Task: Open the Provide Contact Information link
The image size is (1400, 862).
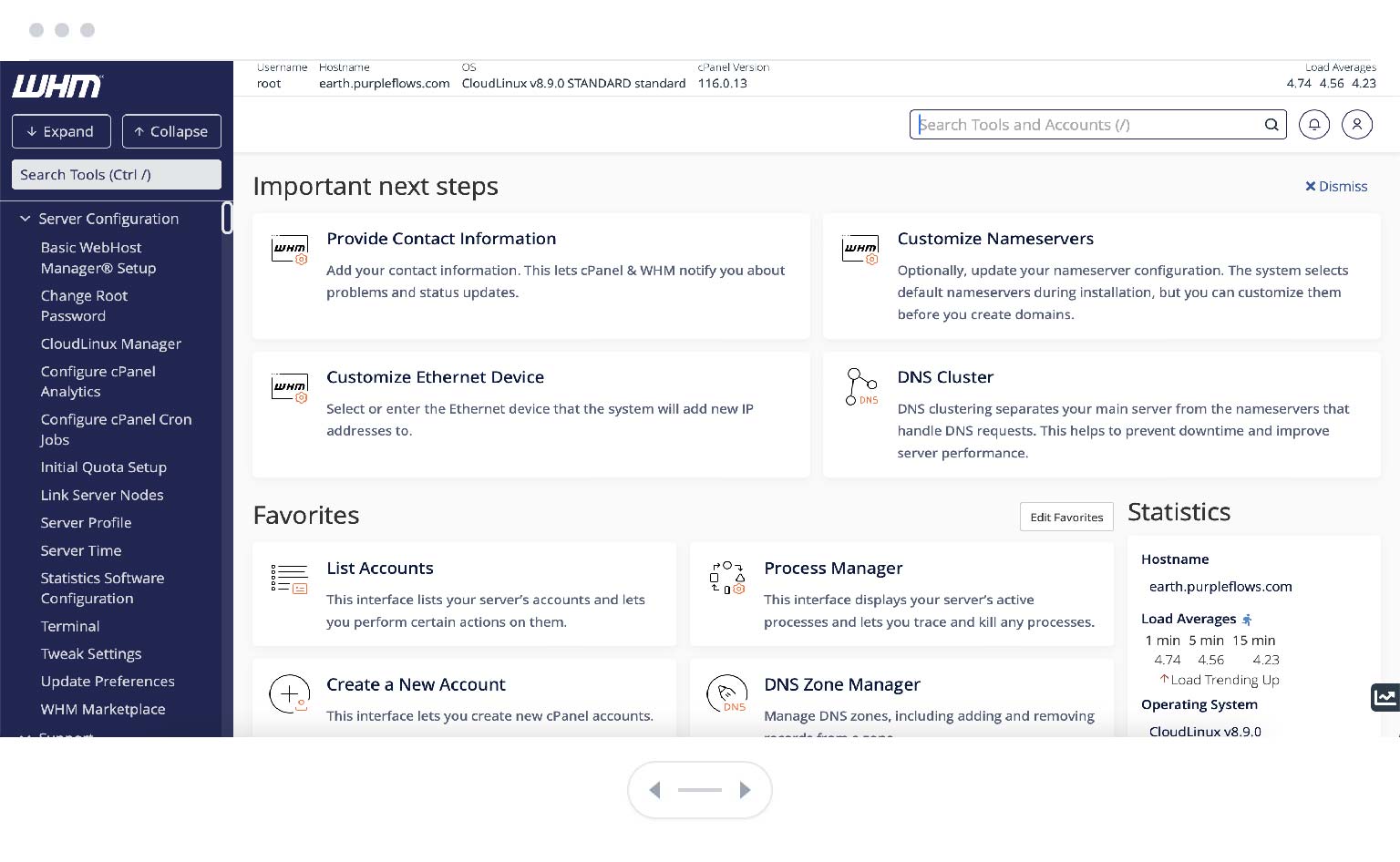Action: coord(441,239)
